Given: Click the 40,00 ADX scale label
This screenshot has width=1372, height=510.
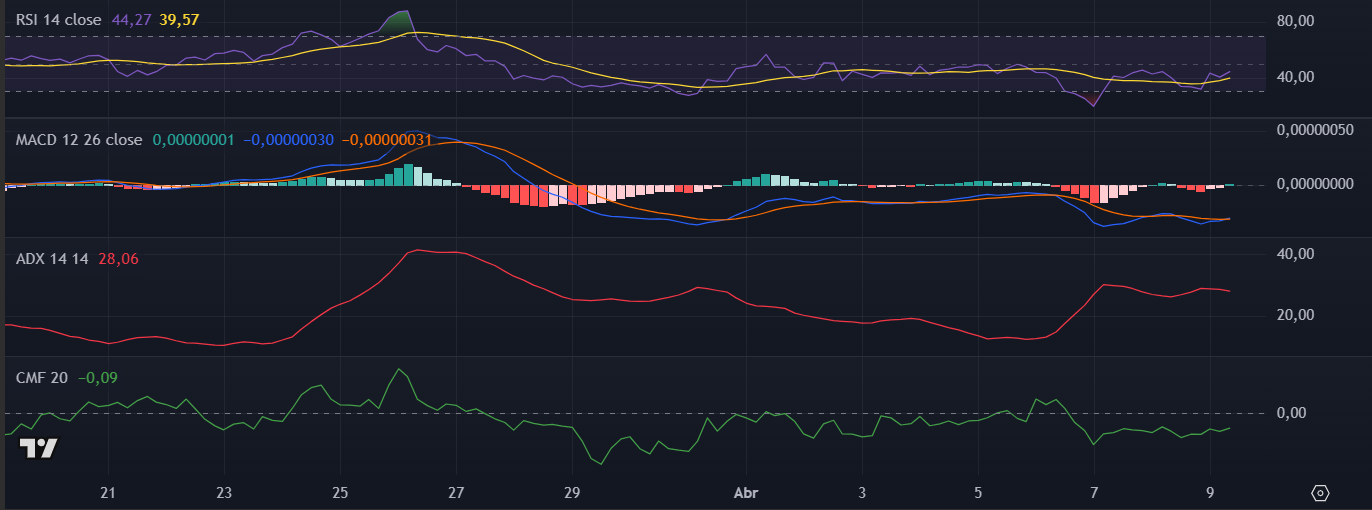Looking at the screenshot, I should [x=1295, y=255].
